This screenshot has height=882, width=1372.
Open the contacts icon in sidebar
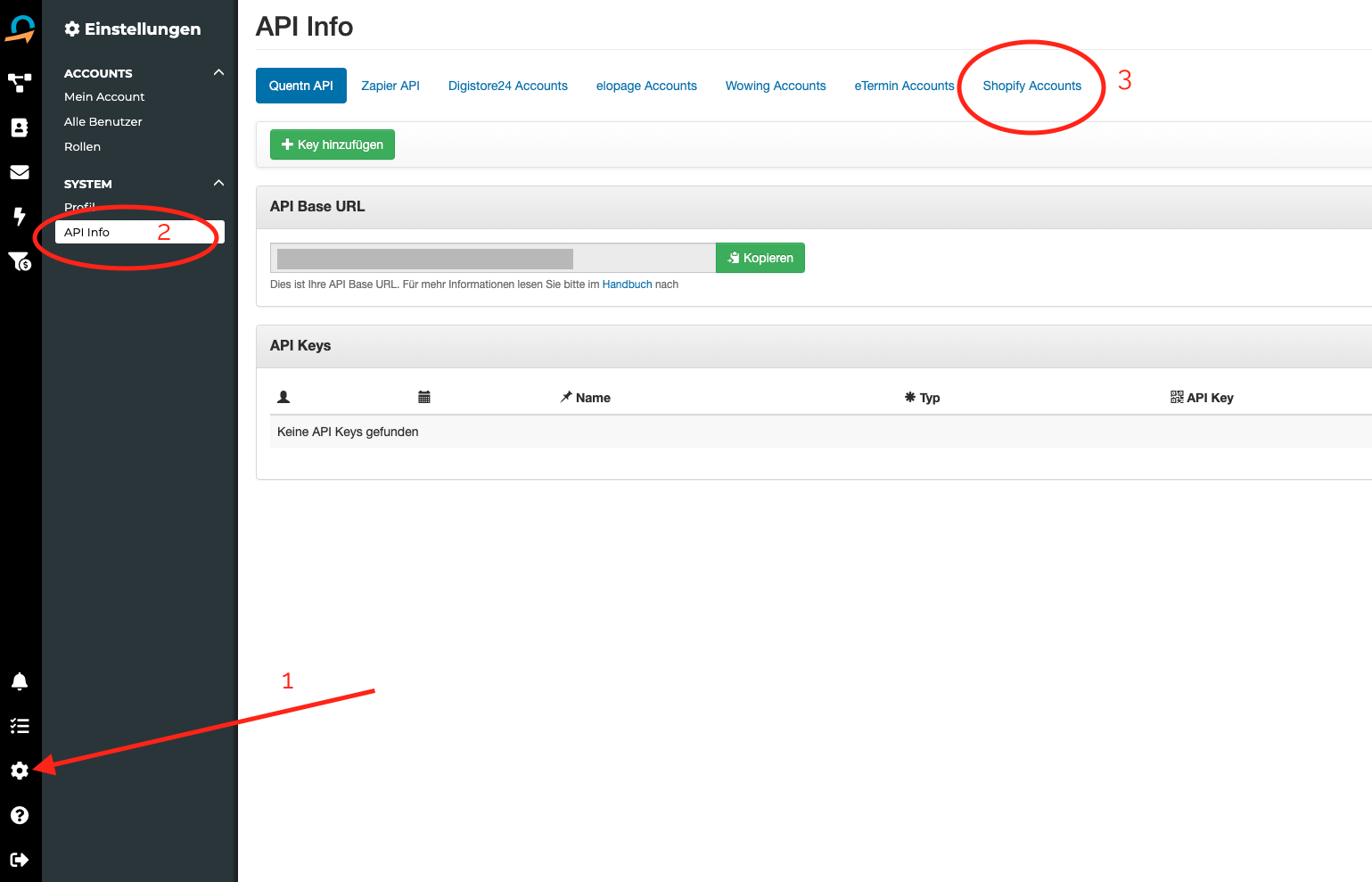pos(20,128)
